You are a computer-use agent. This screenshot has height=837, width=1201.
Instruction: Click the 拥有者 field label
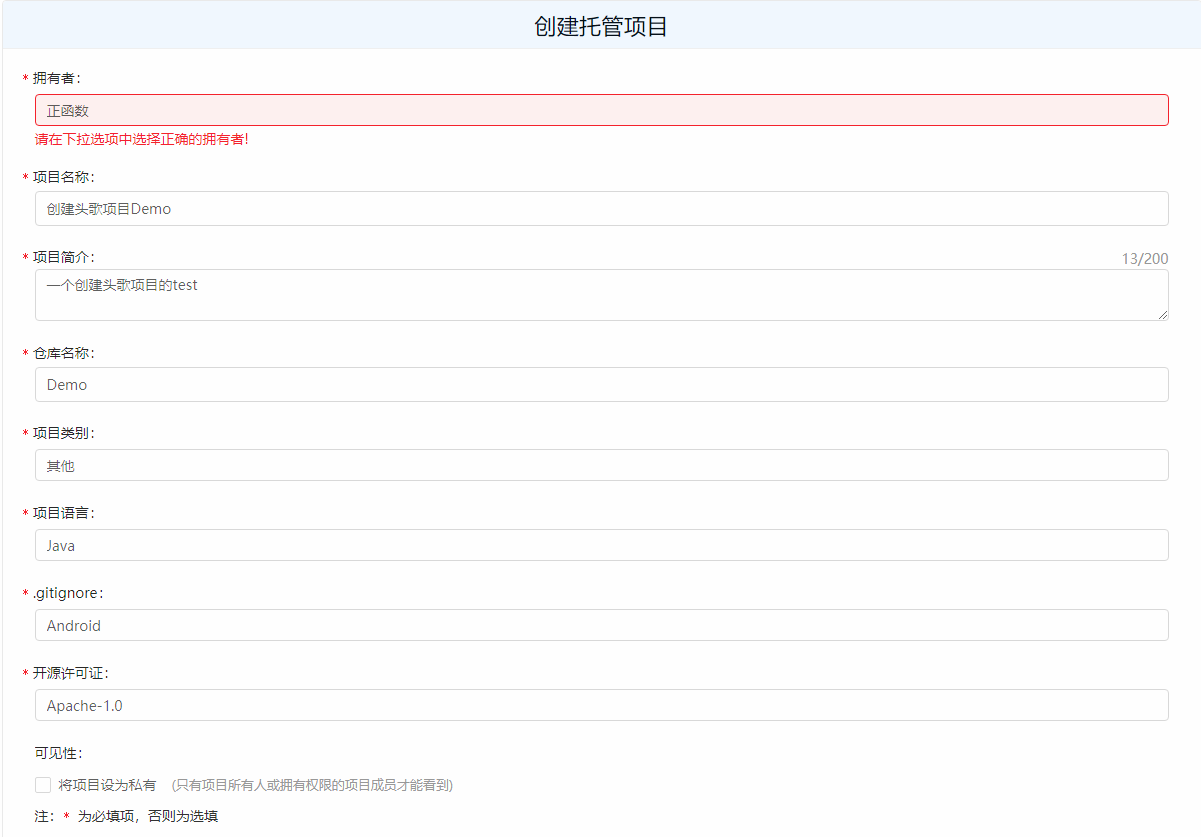click(x=57, y=78)
